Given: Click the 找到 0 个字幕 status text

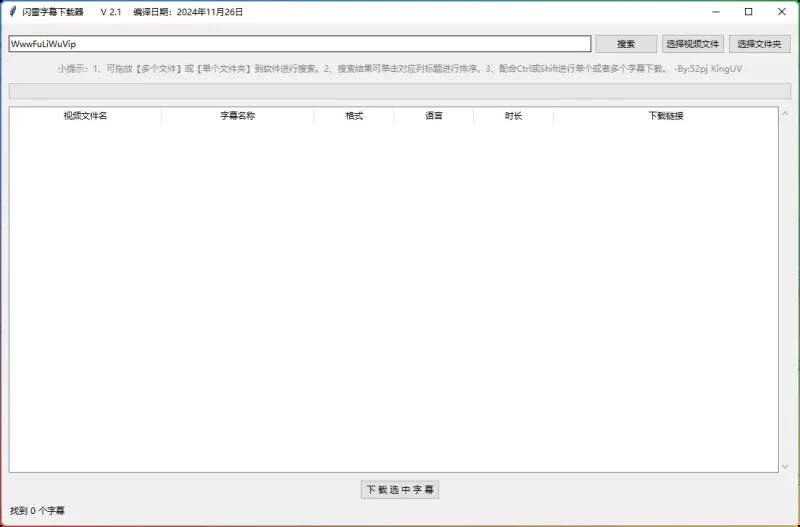Looking at the screenshot, I should point(38,511).
